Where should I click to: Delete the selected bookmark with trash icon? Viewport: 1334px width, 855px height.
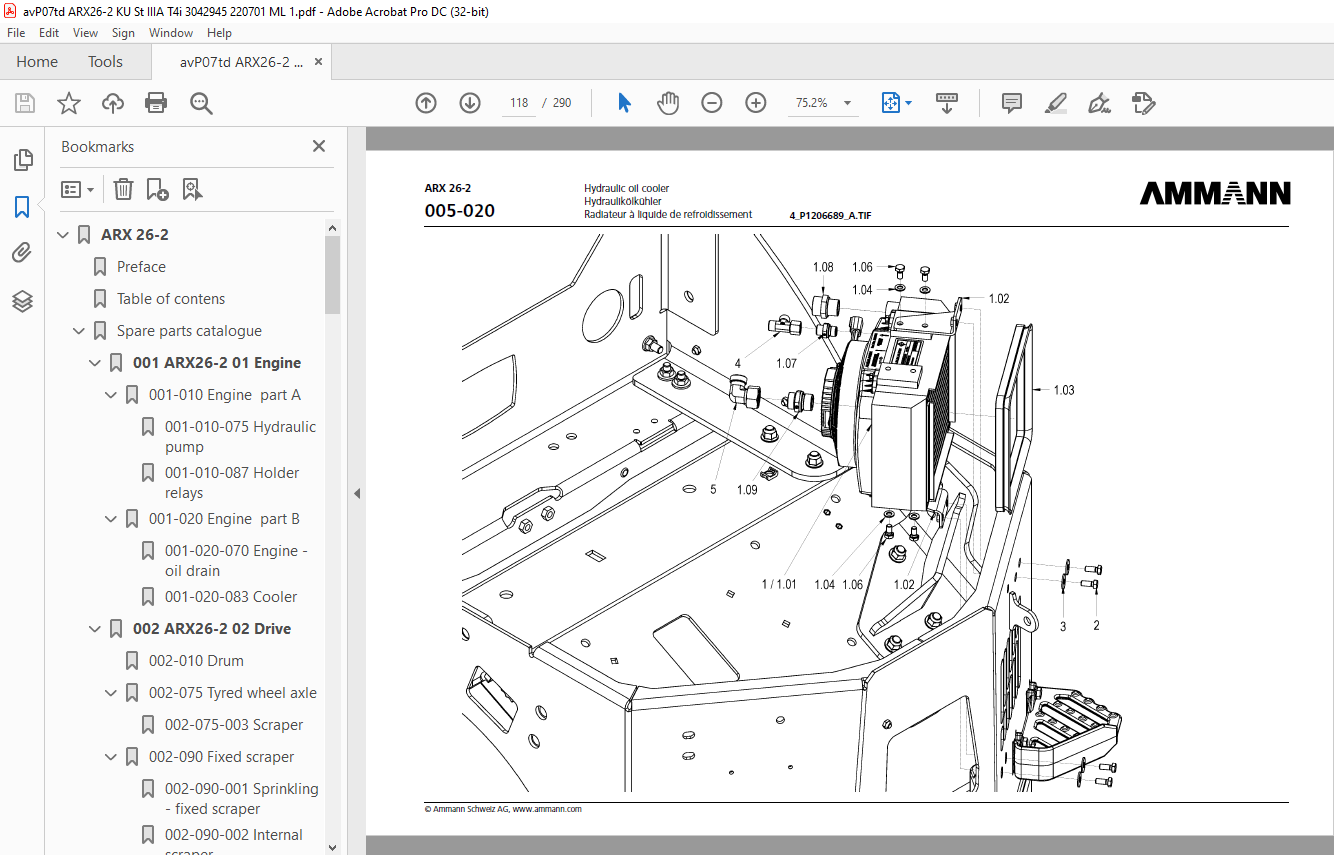point(123,189)
